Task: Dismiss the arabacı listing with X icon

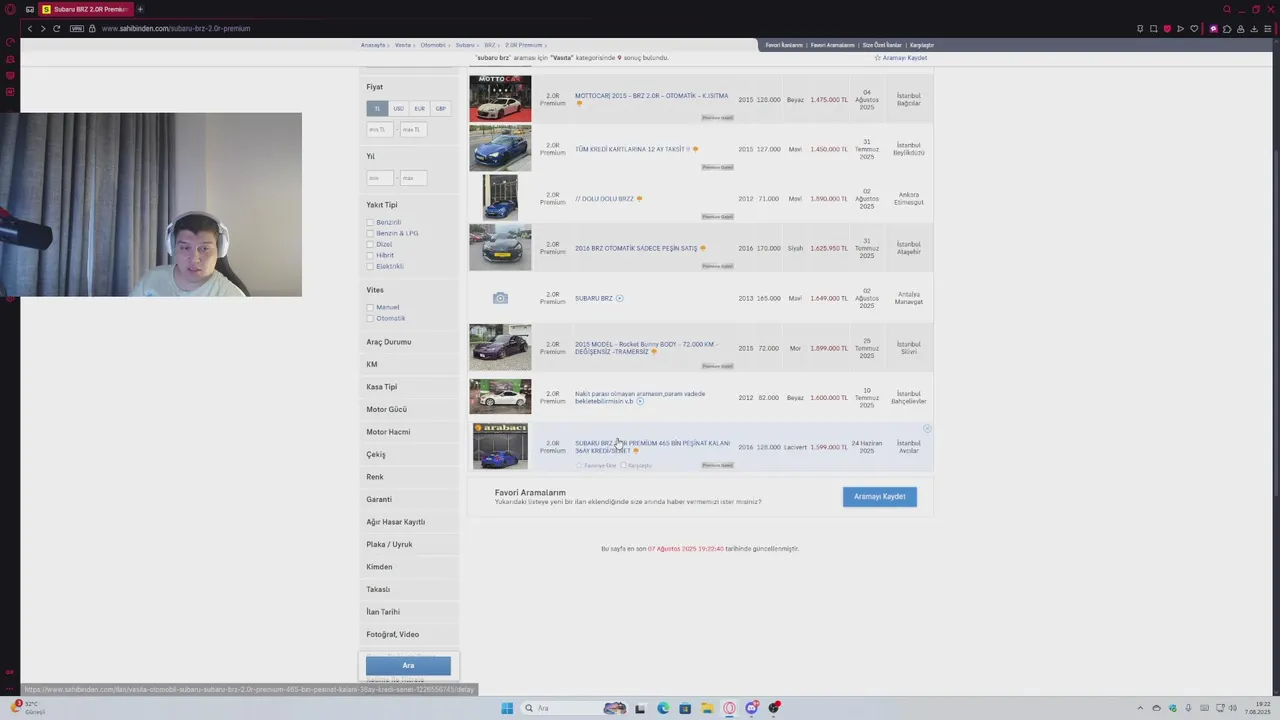Action: tap(927, 429)
